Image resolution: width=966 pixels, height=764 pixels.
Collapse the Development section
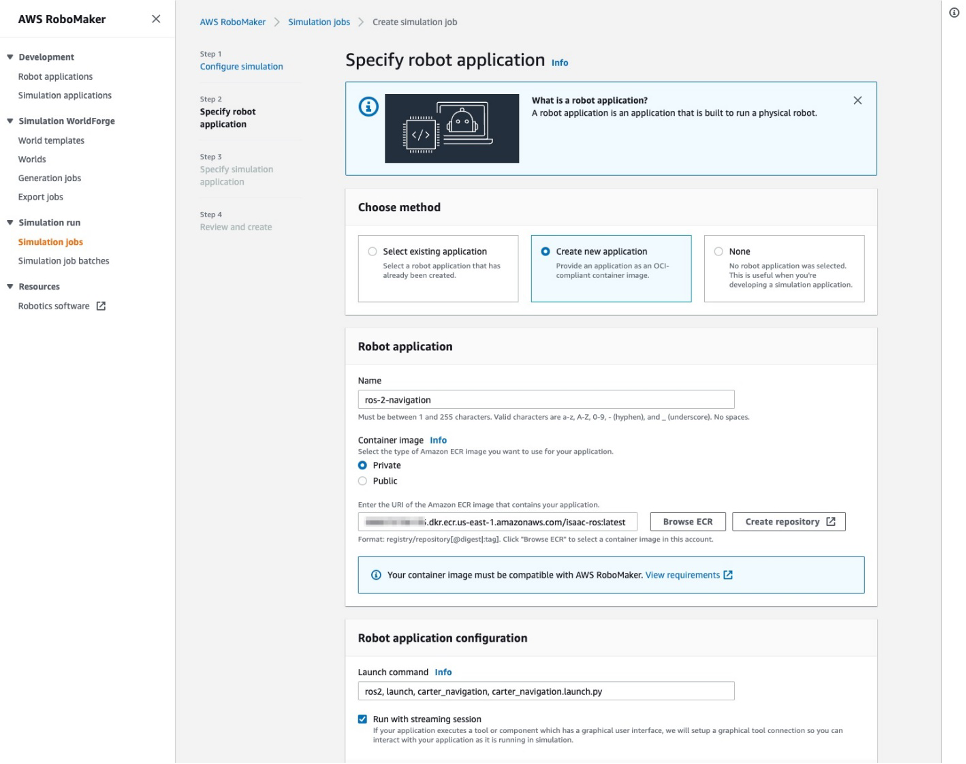[10, 57]
